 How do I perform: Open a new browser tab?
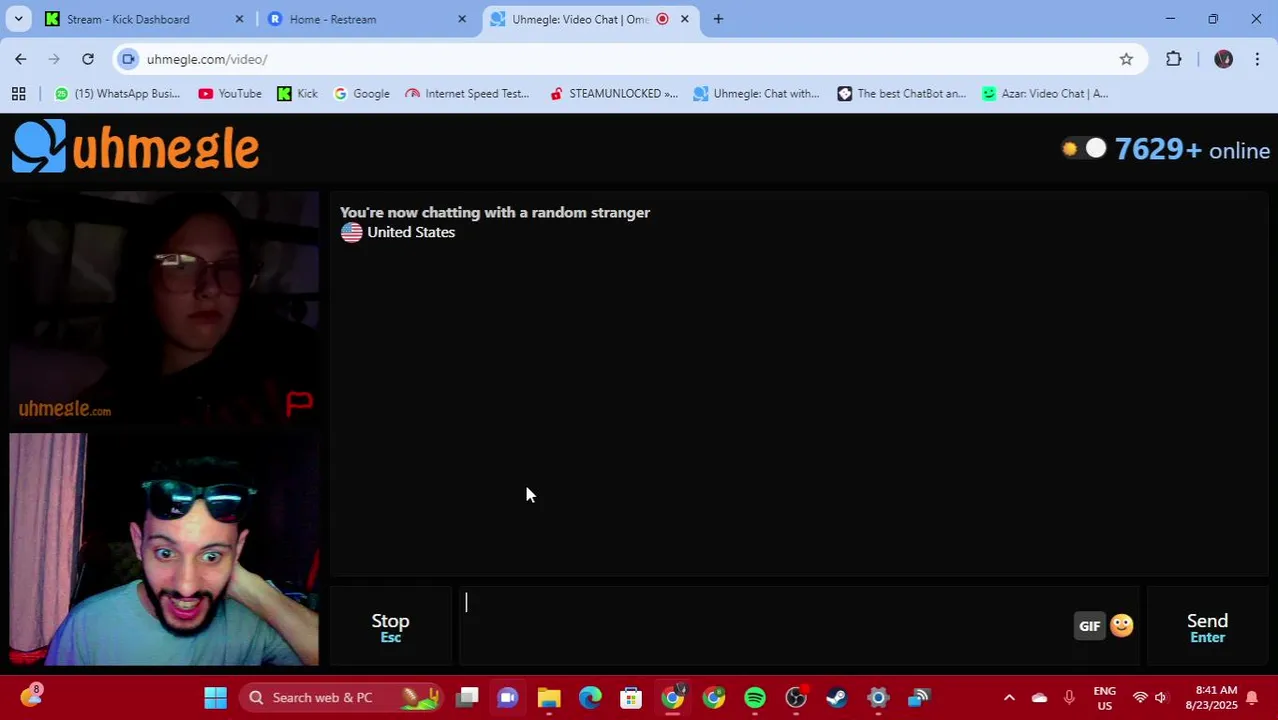tap(718, 19)
